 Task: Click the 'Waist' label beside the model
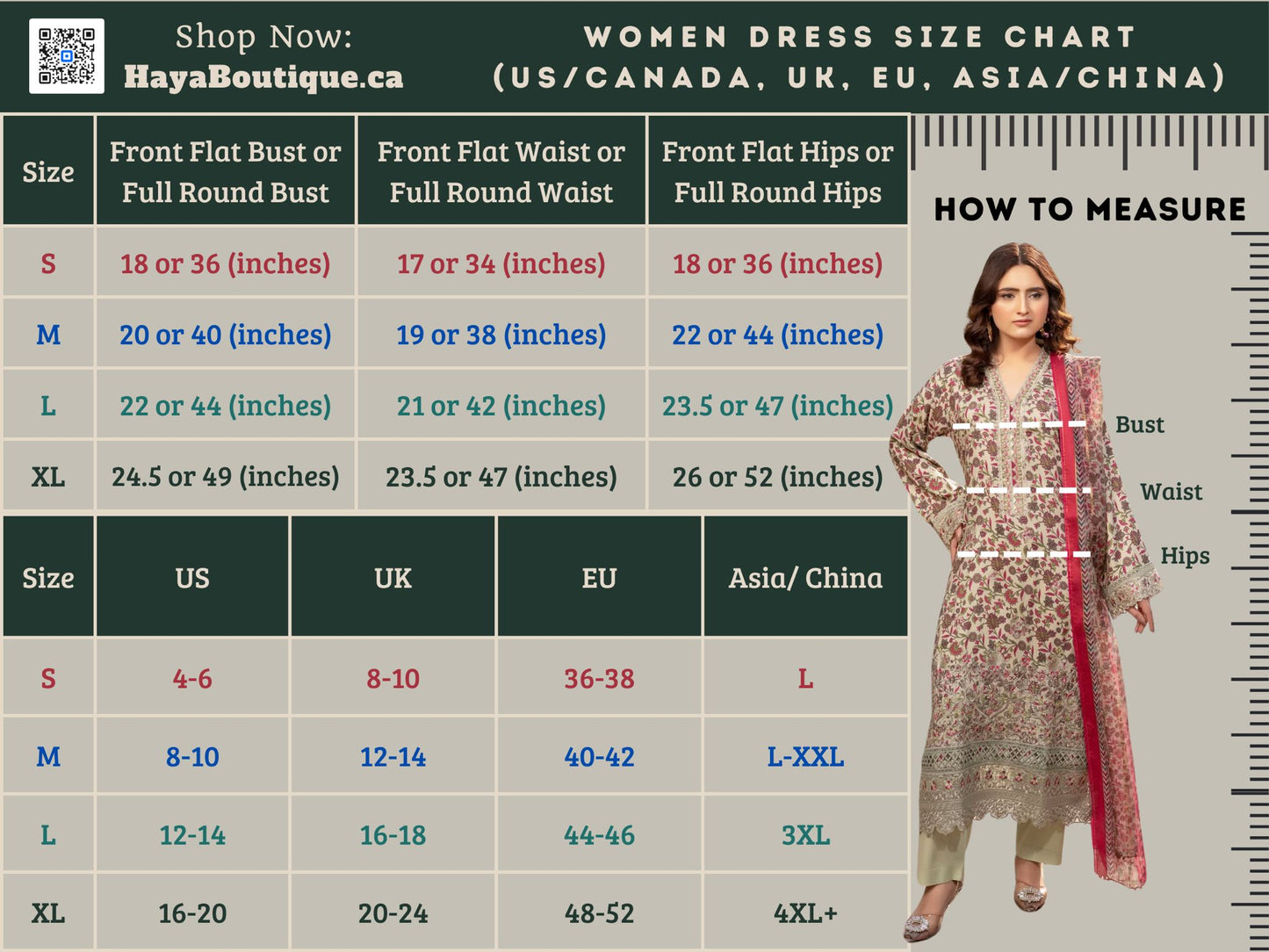[x=1171, y=492]
